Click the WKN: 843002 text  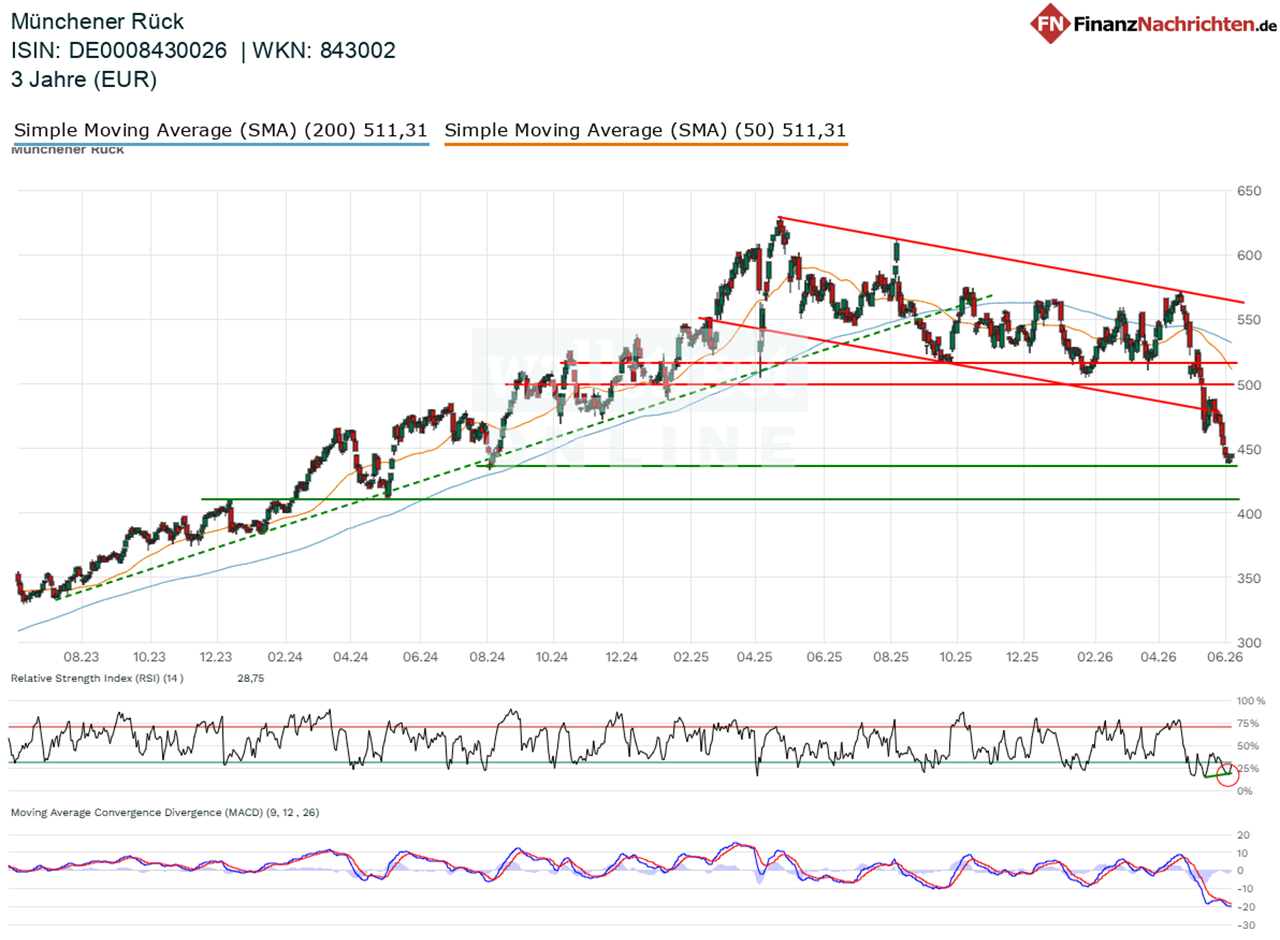pos(326,50)
